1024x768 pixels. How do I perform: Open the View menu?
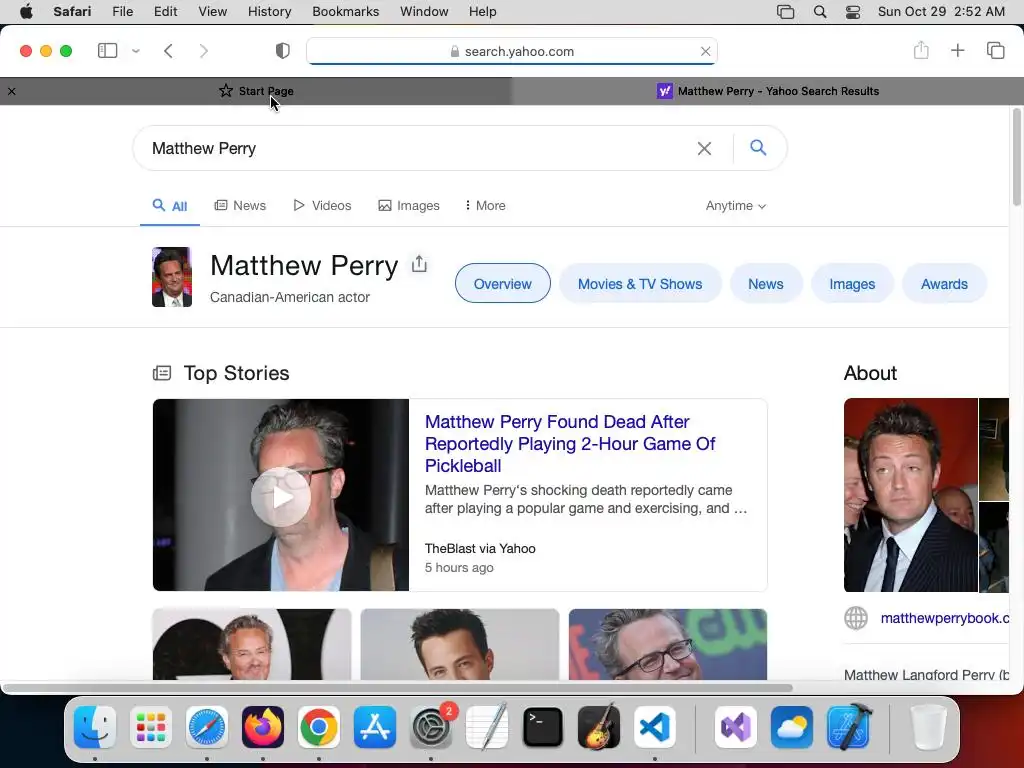(212, 12)
